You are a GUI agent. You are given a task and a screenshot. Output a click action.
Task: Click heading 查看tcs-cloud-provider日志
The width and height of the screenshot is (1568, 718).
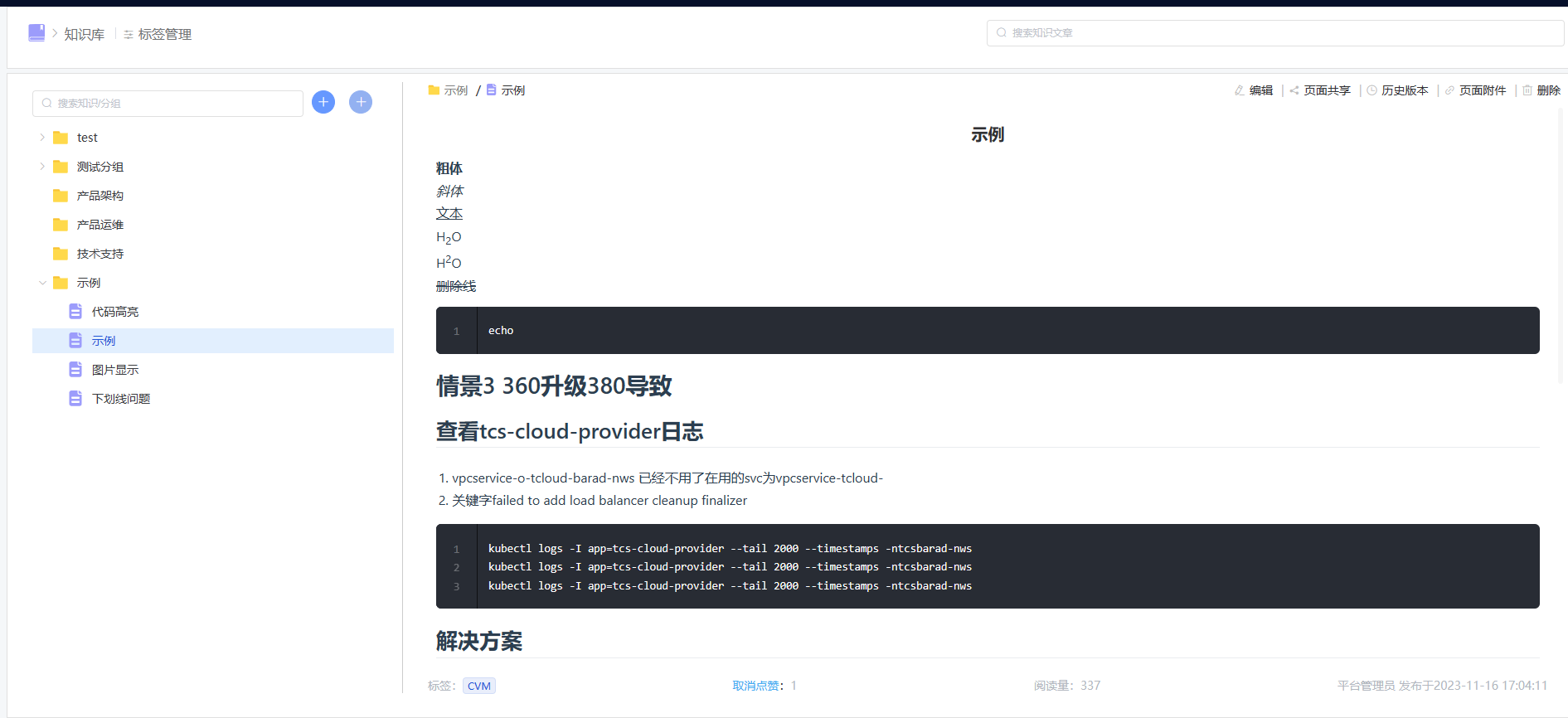click(x=570, y=431)
